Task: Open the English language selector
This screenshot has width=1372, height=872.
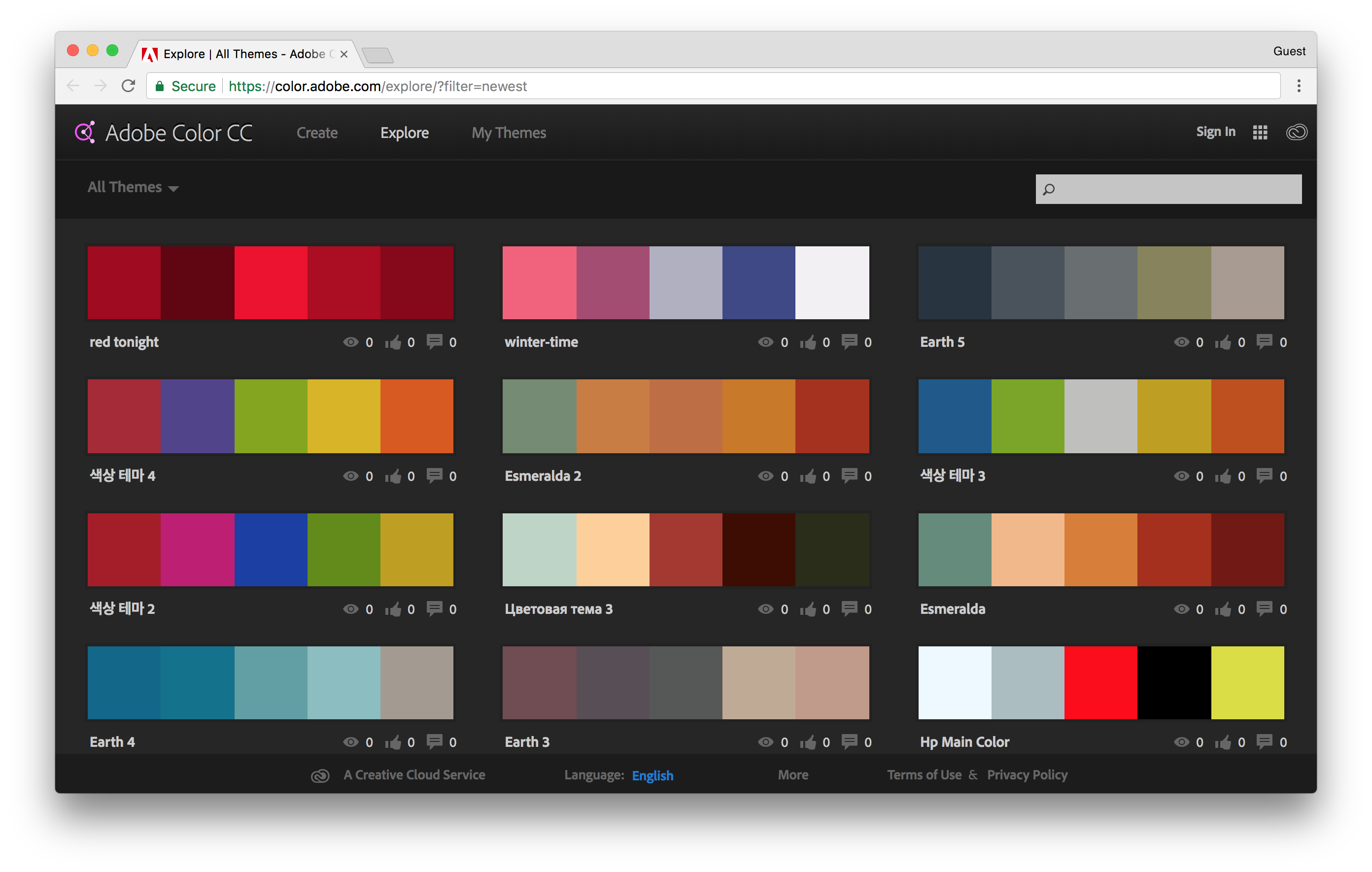Action: (652, 775)
